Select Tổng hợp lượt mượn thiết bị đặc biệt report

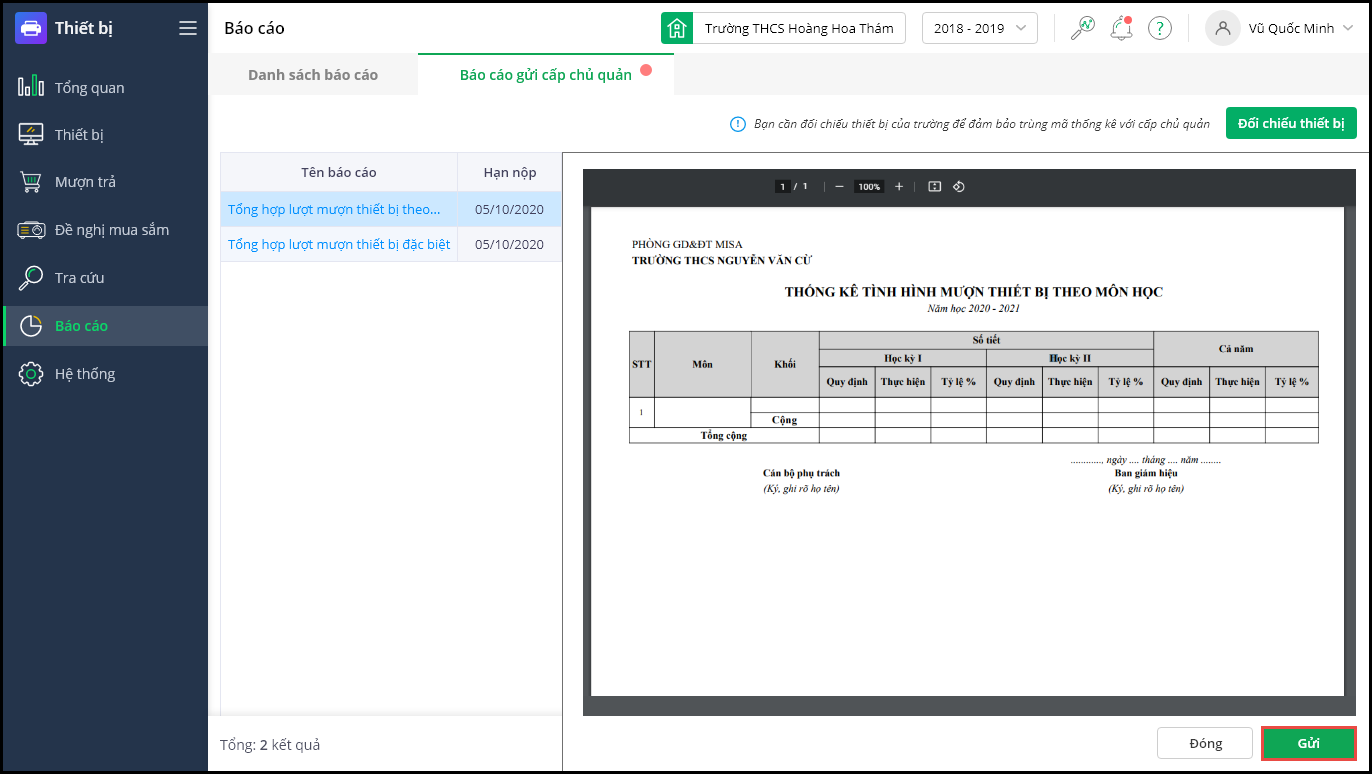coord(339,244)
